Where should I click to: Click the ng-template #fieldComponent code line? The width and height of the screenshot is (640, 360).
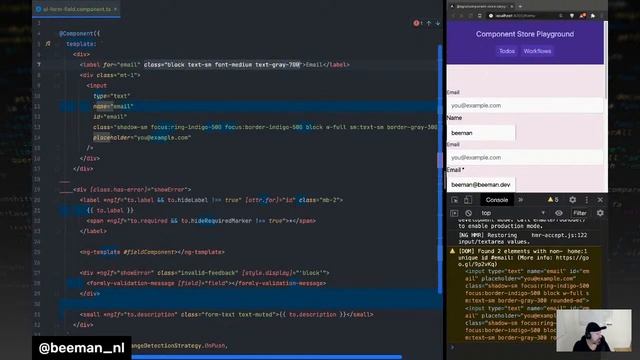(152, 252)
